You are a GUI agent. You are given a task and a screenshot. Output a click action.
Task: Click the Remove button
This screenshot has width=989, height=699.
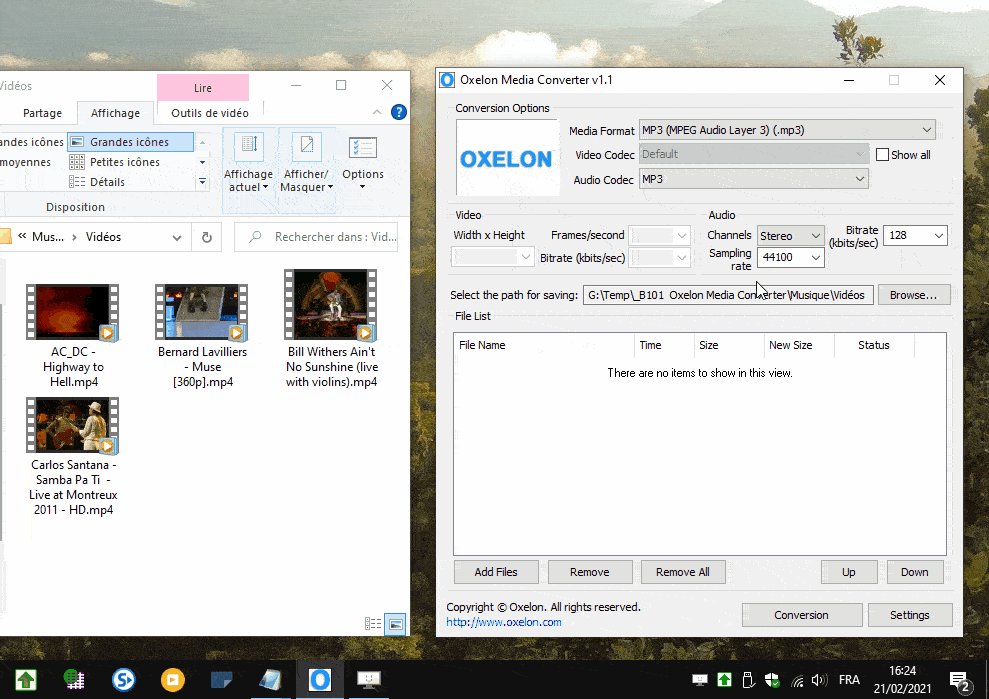pyautogui.click(x=590, y=572)
